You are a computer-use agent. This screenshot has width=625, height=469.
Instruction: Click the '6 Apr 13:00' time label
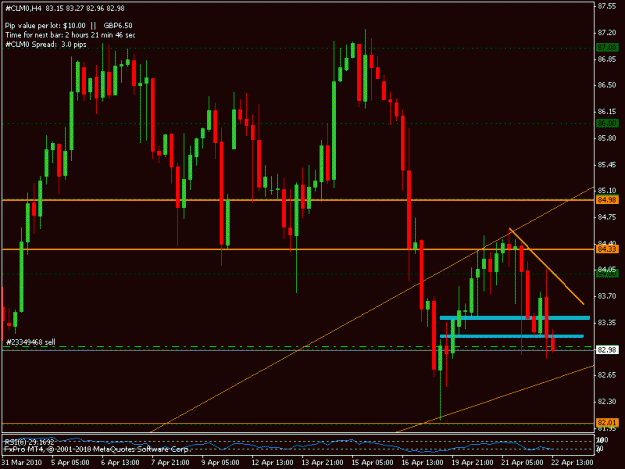click(x=120, y=462)
